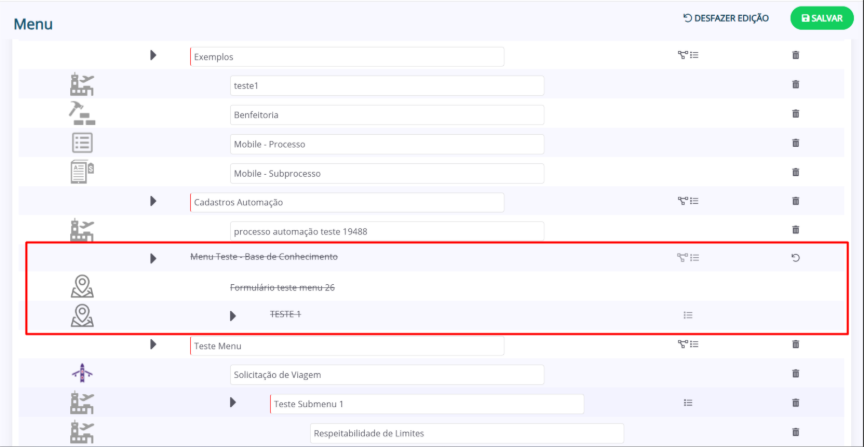Click list icon for TESTE 1 row

[688, 315]
